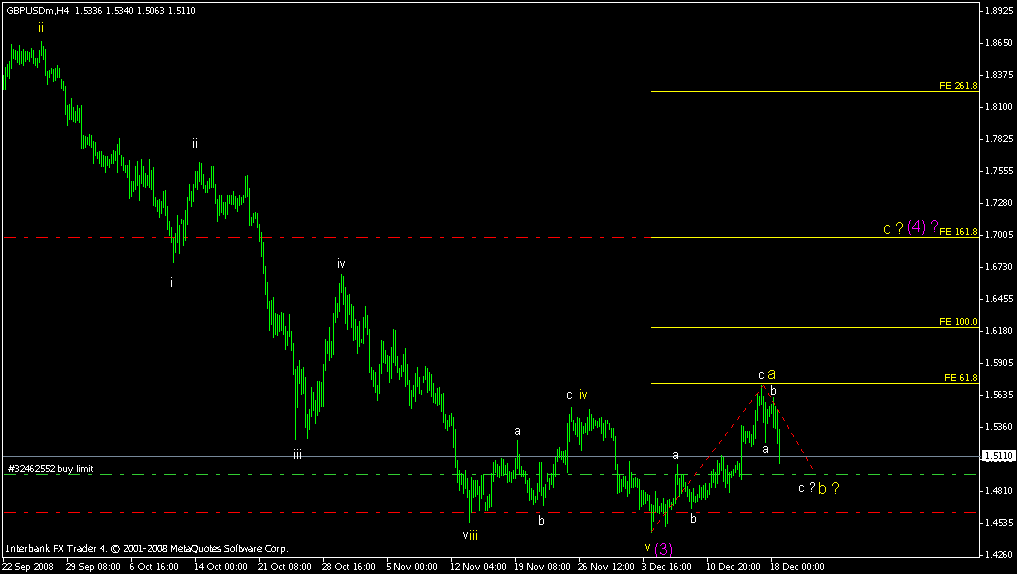
Task: Click the white iii wave label
Action: point(297,455)
